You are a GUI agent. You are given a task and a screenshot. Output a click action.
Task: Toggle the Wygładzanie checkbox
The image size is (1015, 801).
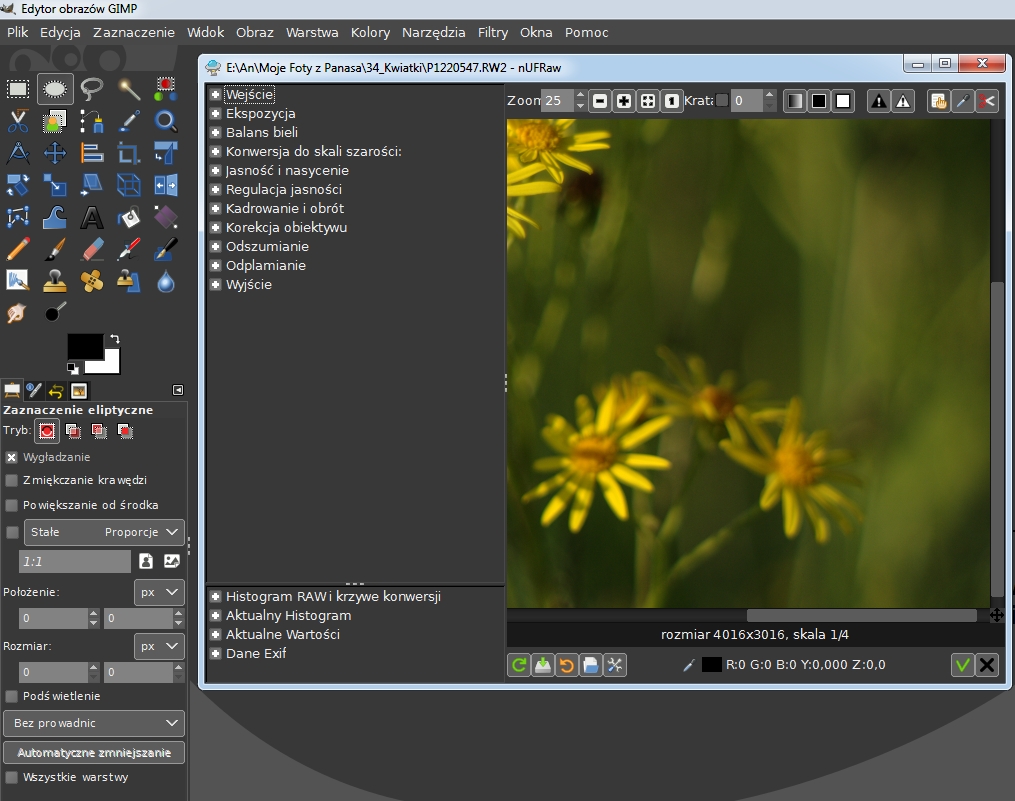[x=12, y=457]
